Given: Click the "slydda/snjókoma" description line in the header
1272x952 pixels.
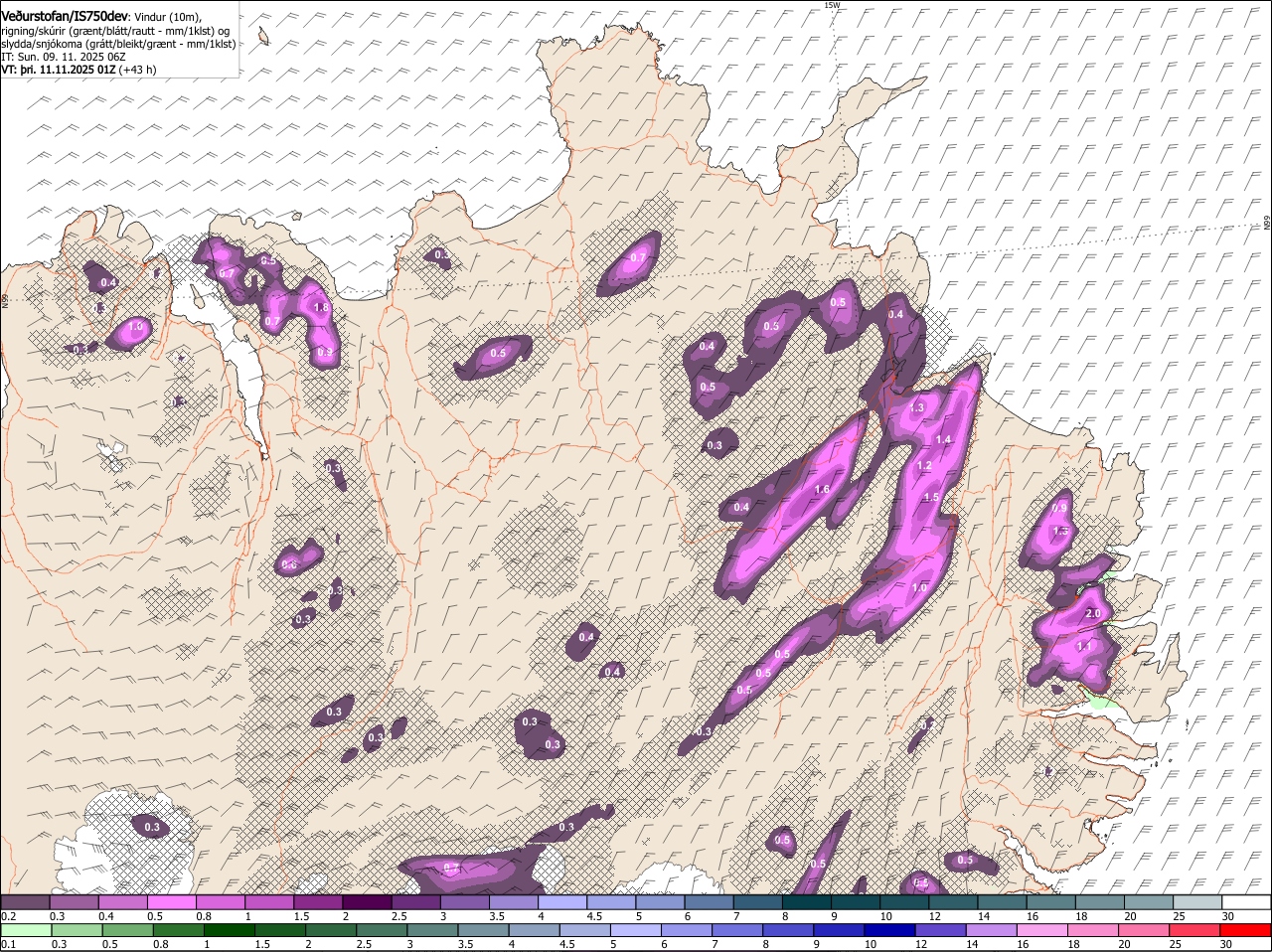Looking at the screenshot, I should tap(118, 44).
